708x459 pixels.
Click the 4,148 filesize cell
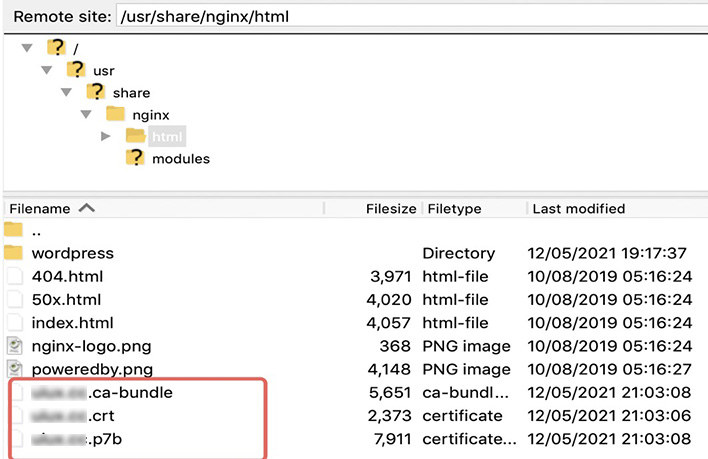389,370
